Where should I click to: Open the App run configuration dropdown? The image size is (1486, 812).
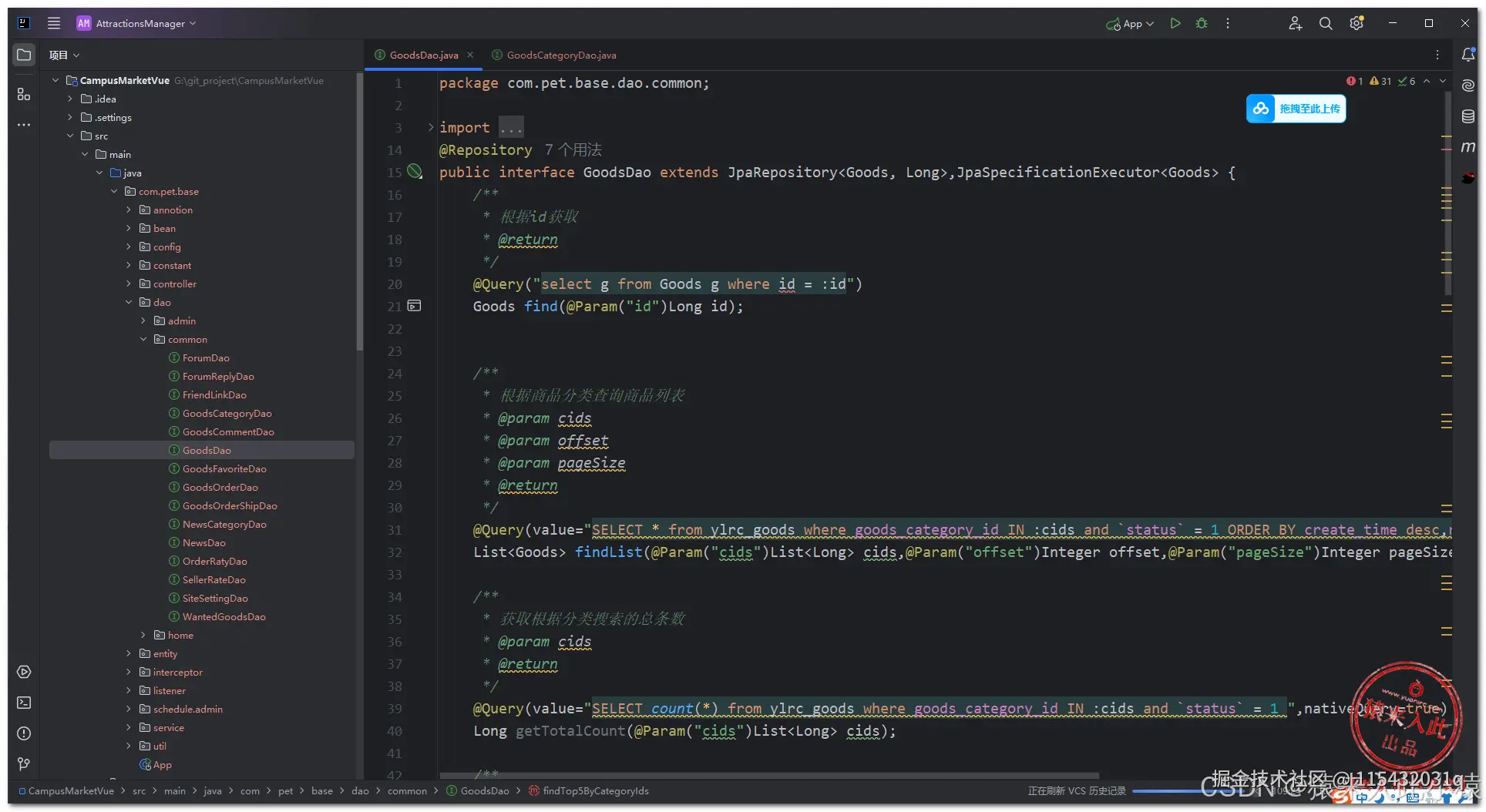pos(1130,23)
